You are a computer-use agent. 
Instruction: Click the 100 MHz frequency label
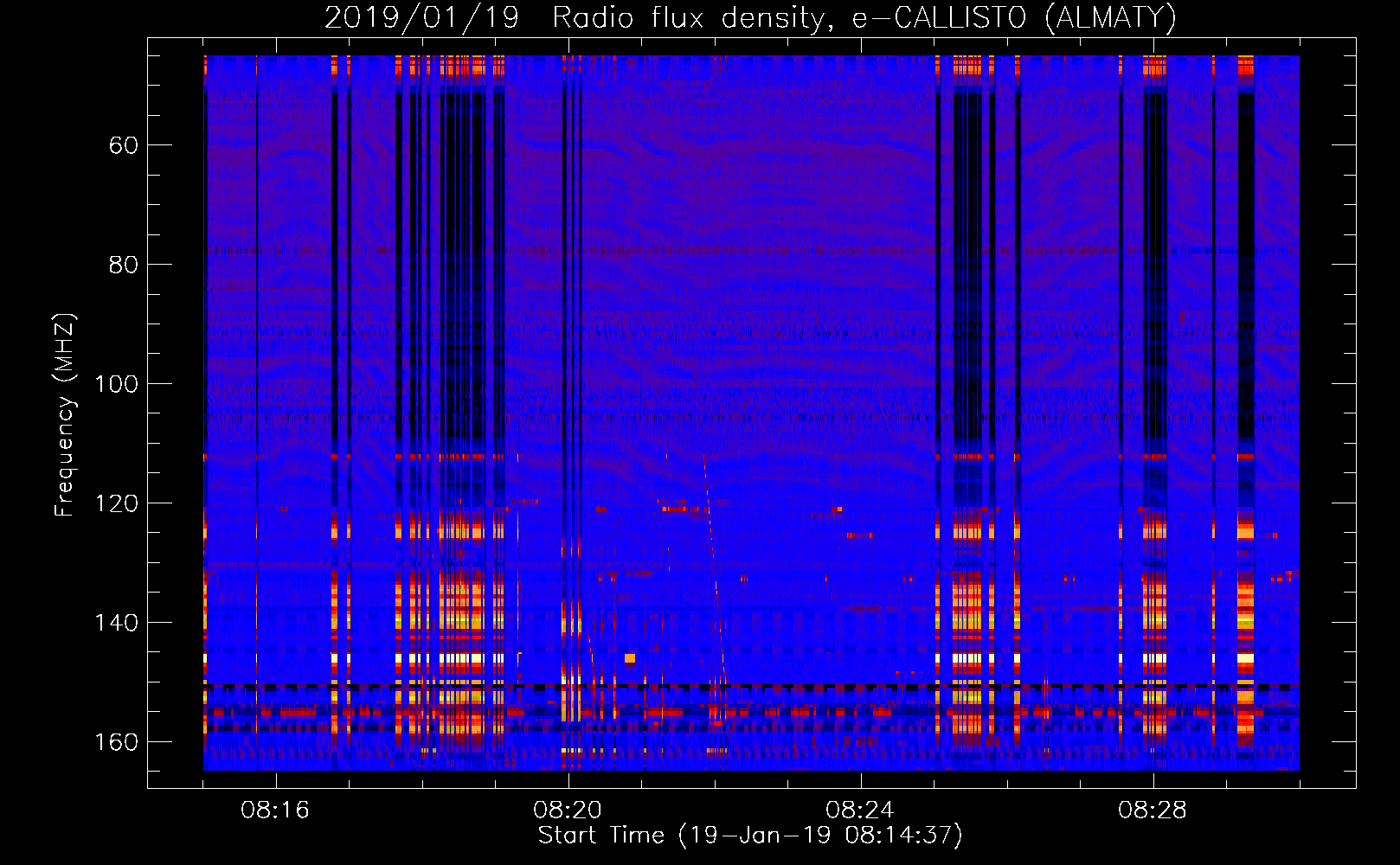pos(117,384)
